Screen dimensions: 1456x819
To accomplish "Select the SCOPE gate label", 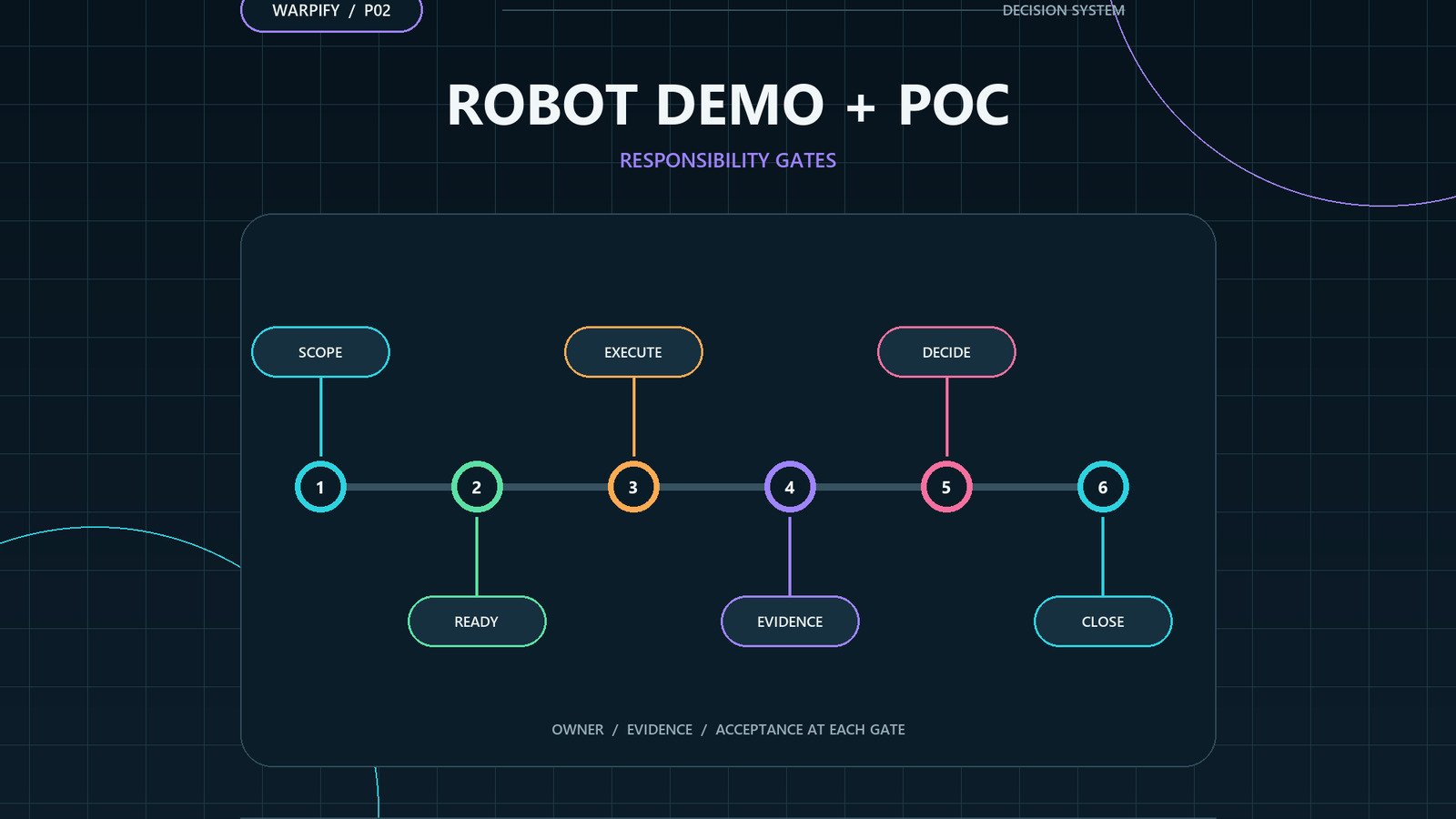I will tap(320, 352).
